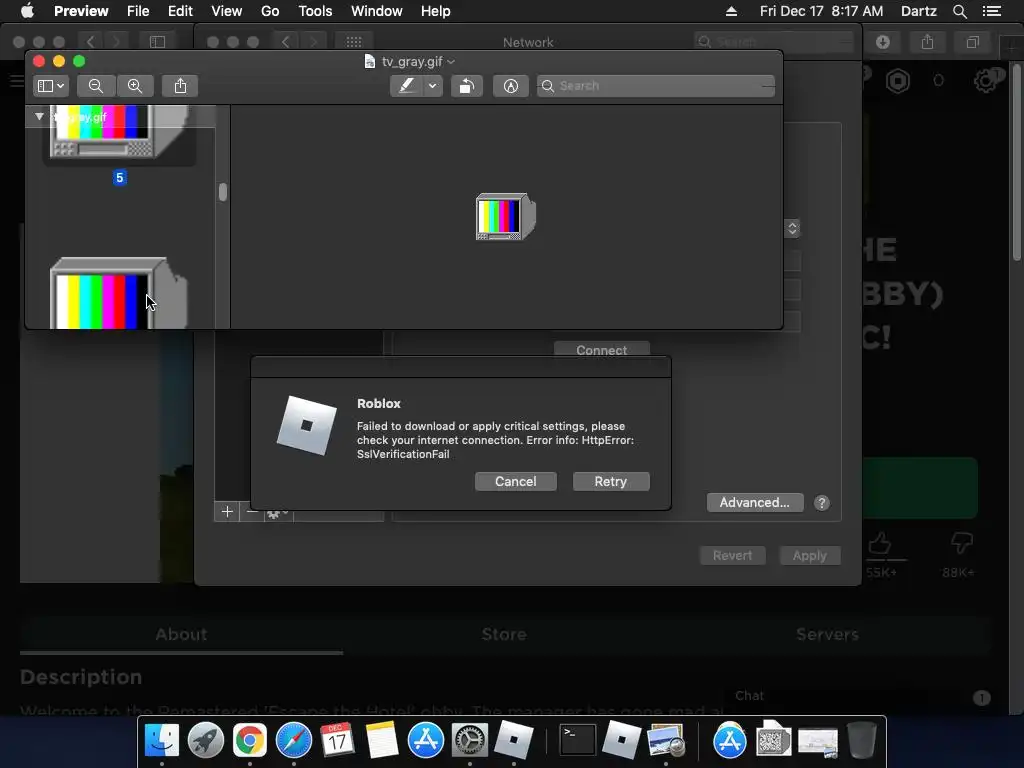1024x768 pixels.
Task: Click the Search field in Network window toolbar
Action: point(773,42)
